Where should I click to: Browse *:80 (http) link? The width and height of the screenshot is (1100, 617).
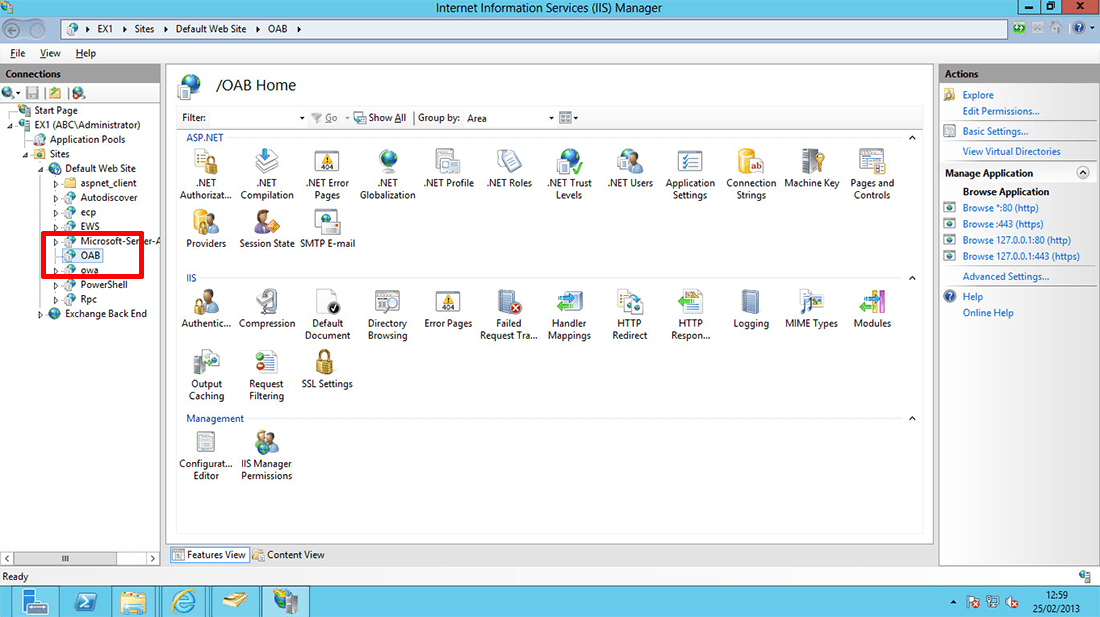(x=1000, y=208)
